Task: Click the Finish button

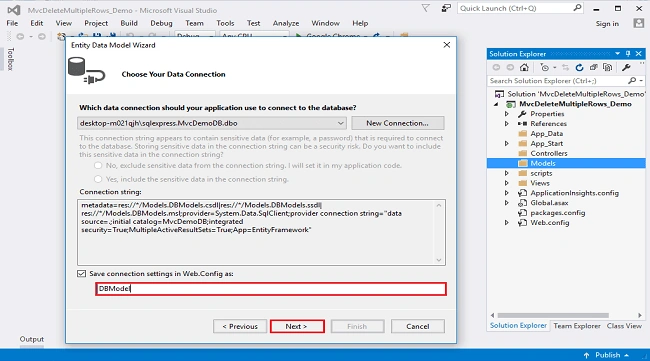Action: coord(357,326)
